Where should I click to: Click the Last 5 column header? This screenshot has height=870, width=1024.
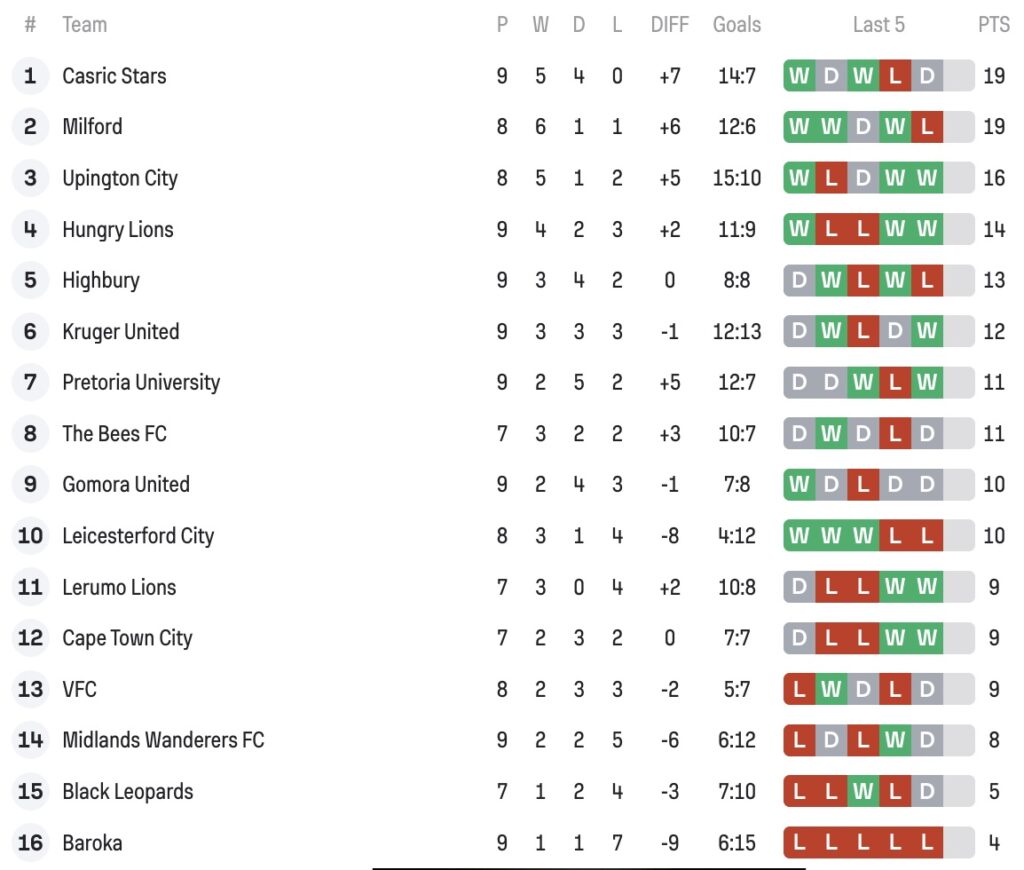pos(878,25)
